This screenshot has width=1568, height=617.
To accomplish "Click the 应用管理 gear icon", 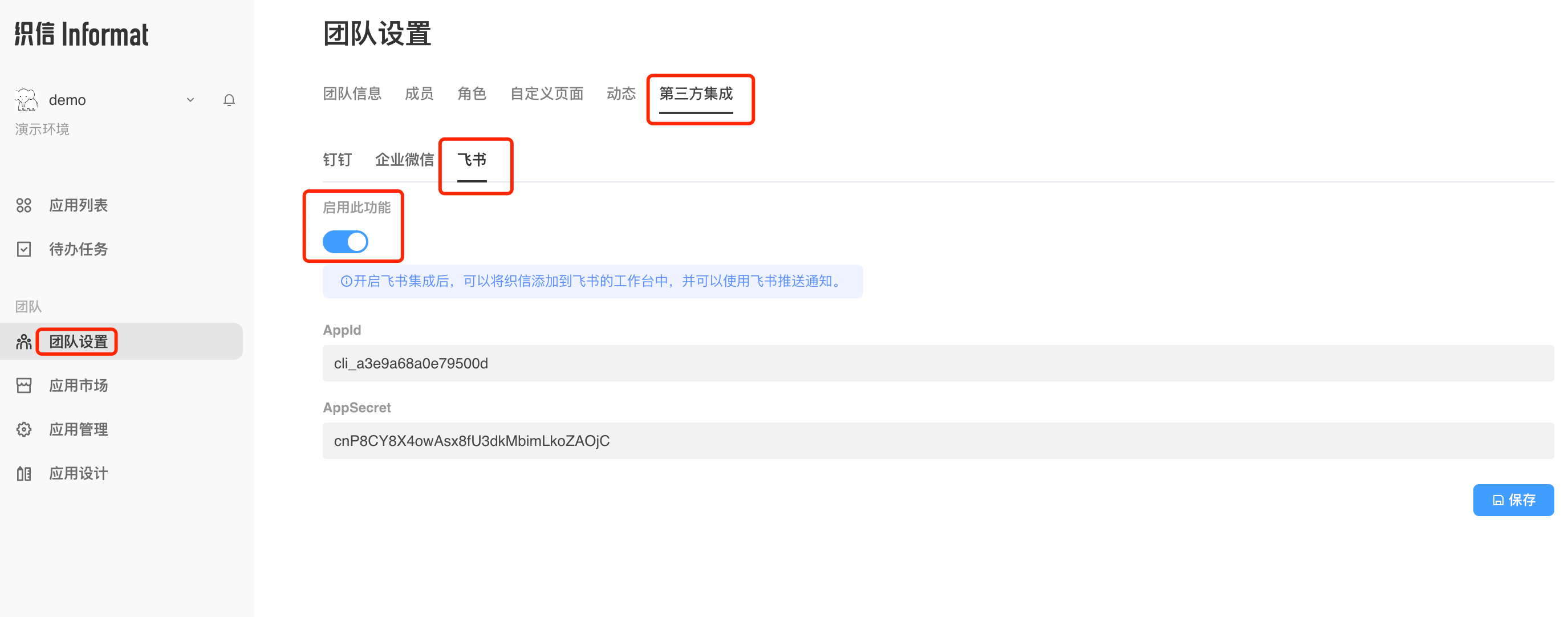I will 24,429.
